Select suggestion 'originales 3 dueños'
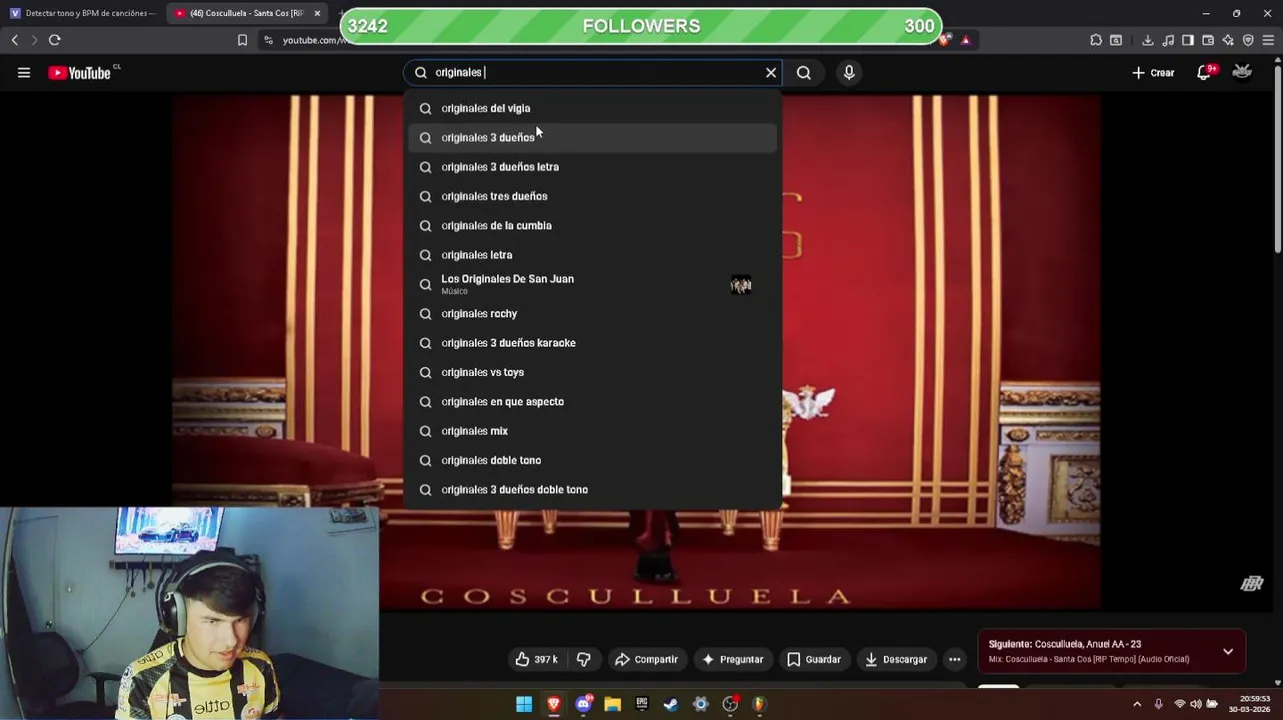 pos(593,137)
